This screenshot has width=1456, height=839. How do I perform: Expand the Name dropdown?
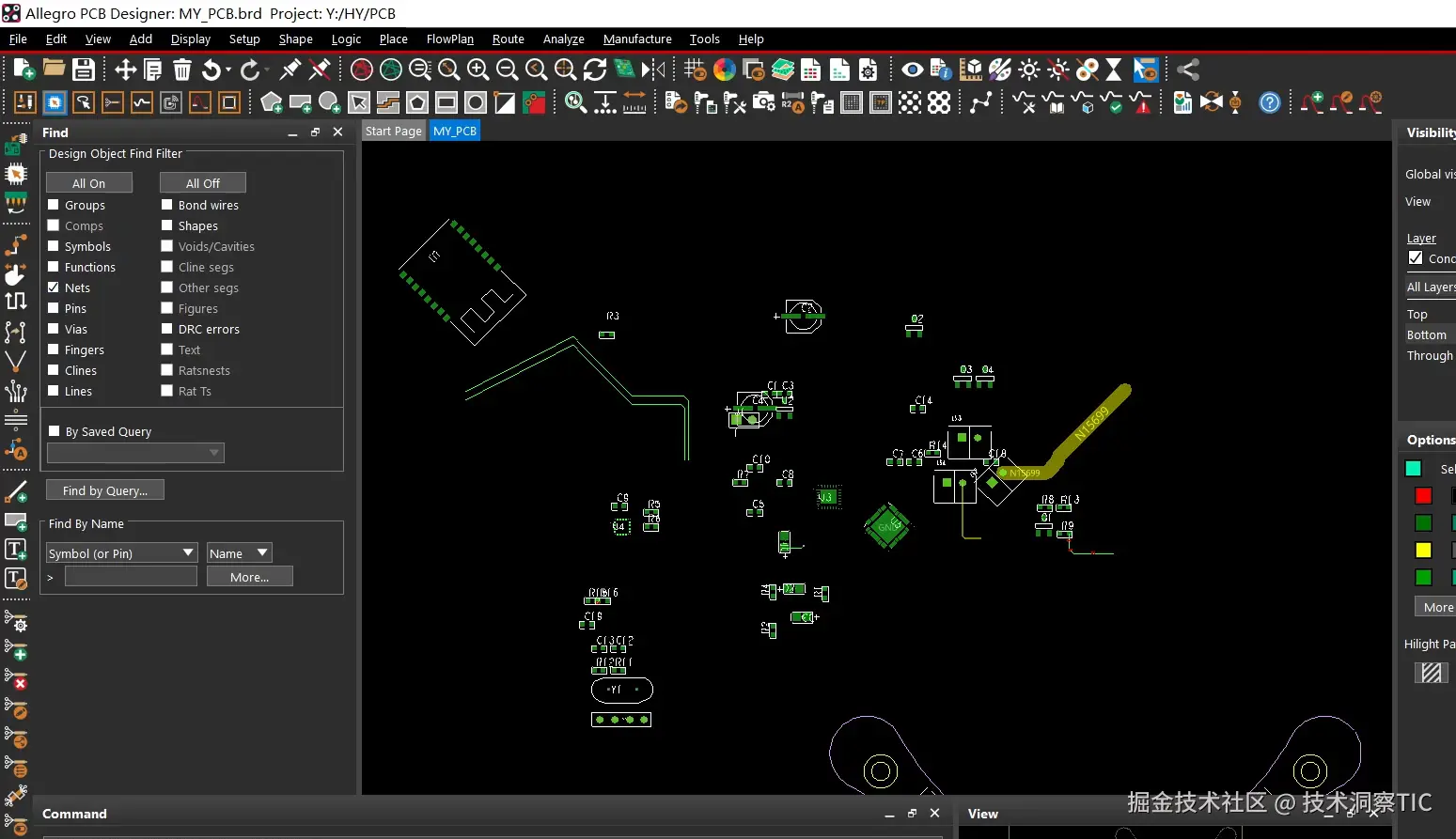239,553
